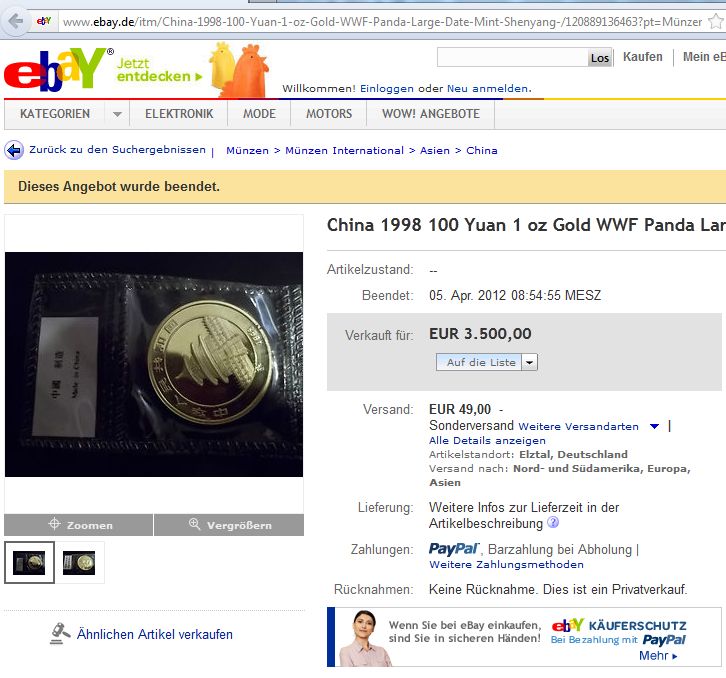Click the PayPal logo under Zahlungen
This screenshot has width=726, height=678.
tap(454, 549)
